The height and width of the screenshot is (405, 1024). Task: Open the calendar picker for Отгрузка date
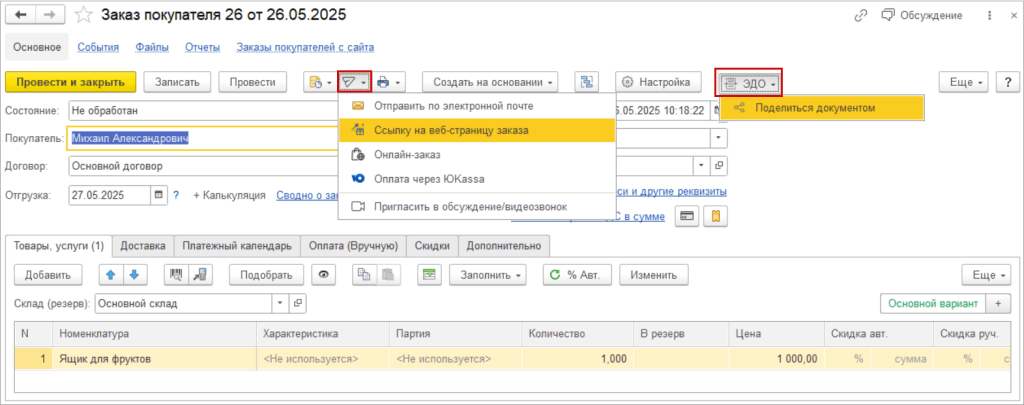159,195
